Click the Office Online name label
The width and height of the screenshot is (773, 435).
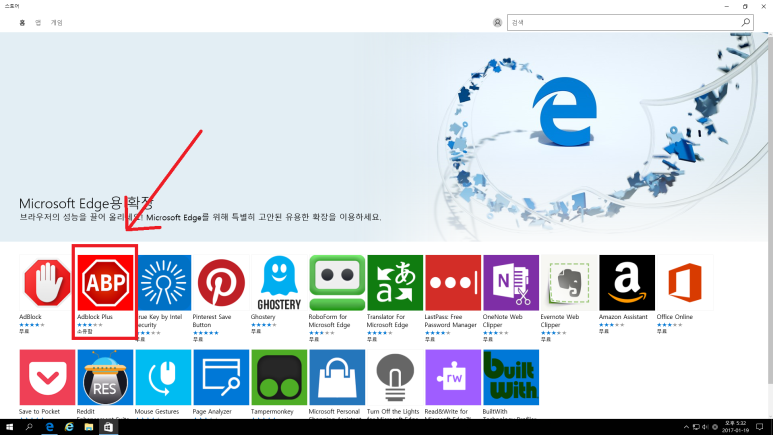click(x=674, y=317)
